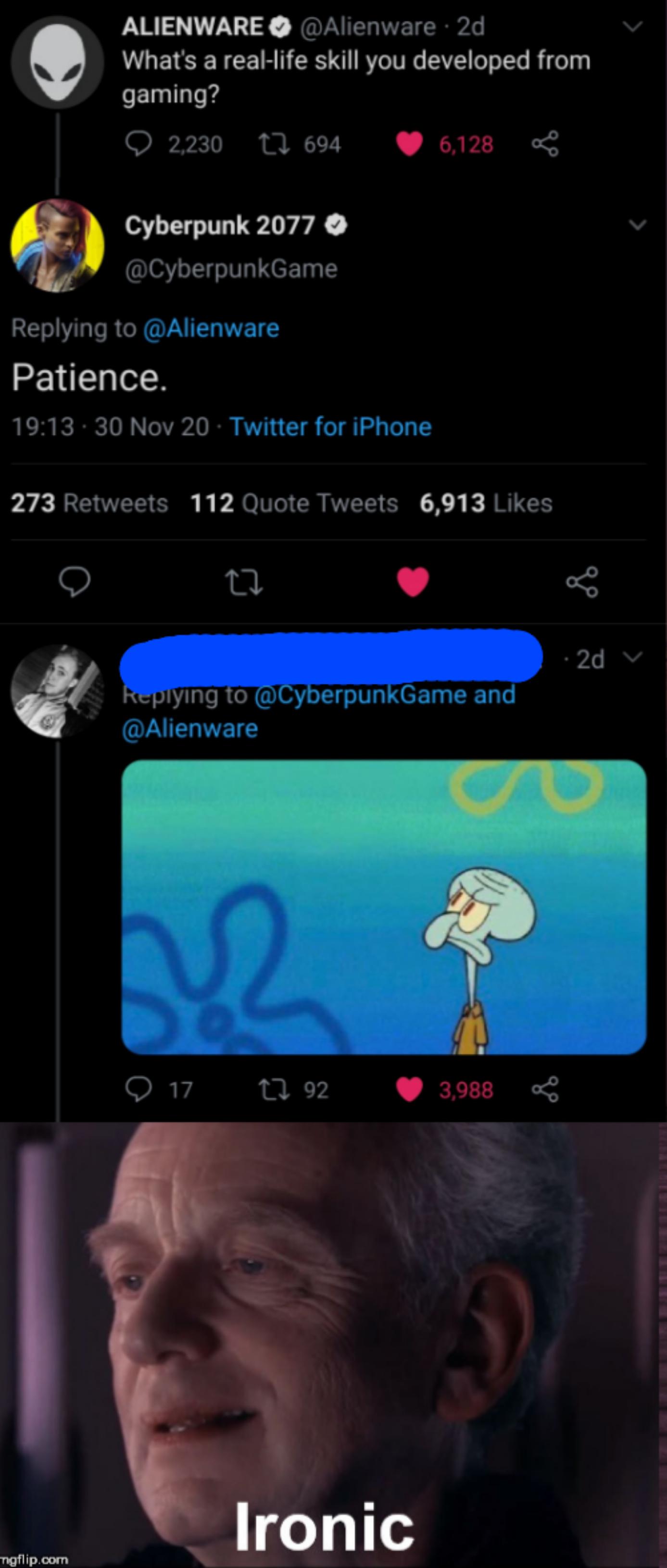Retweet the Alienware gaming skill tweet
This screenshot has height=1568, width=667.
pyautogui.click(x=274, y=144)
